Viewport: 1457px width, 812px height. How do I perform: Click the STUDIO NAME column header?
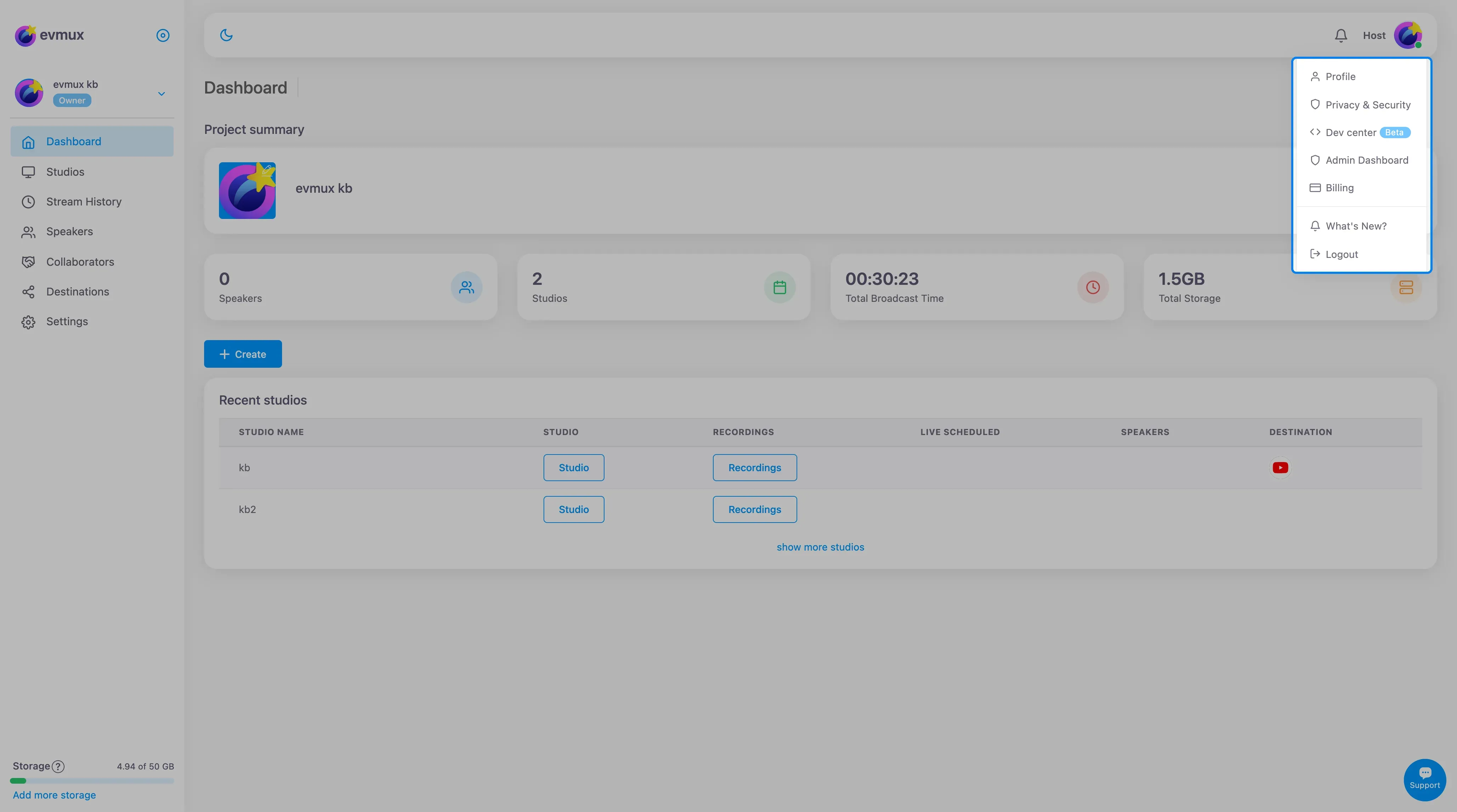pos(271,432)
